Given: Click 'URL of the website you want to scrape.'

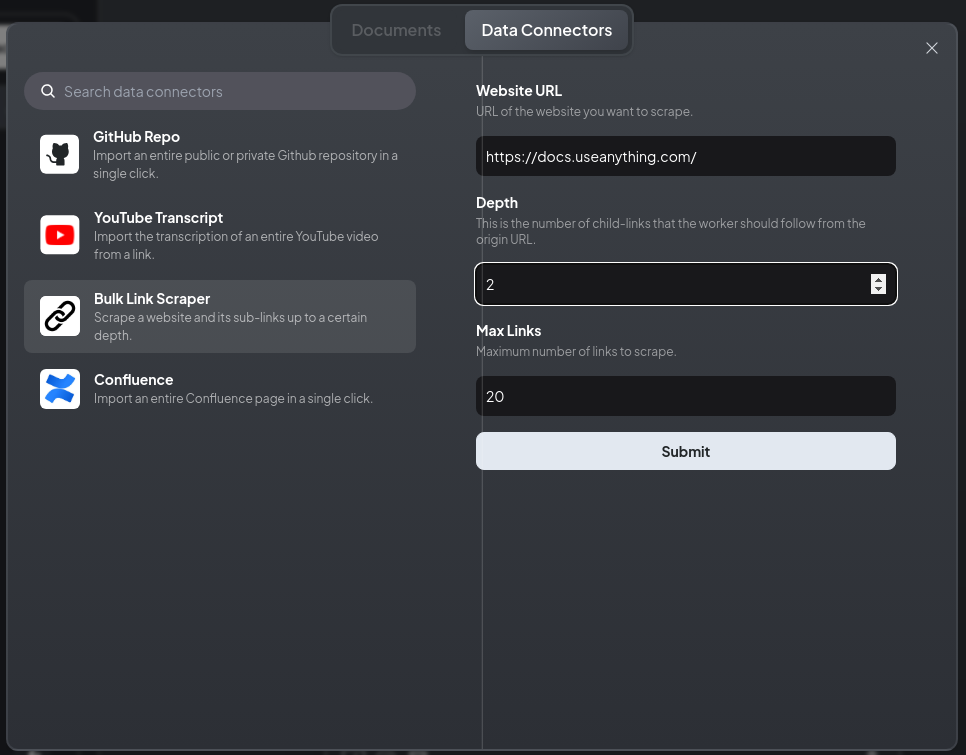Looking at the screenshot, I should click(584, 111).
